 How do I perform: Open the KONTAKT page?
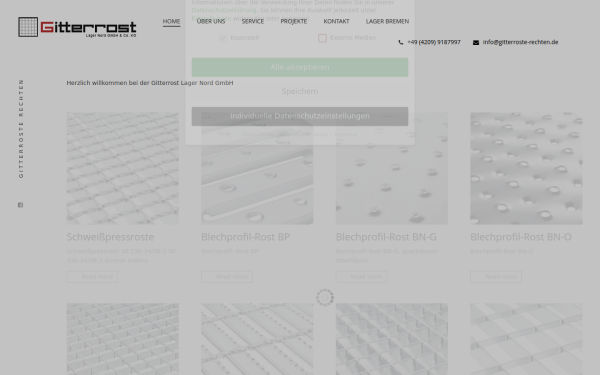pos(336,21)
